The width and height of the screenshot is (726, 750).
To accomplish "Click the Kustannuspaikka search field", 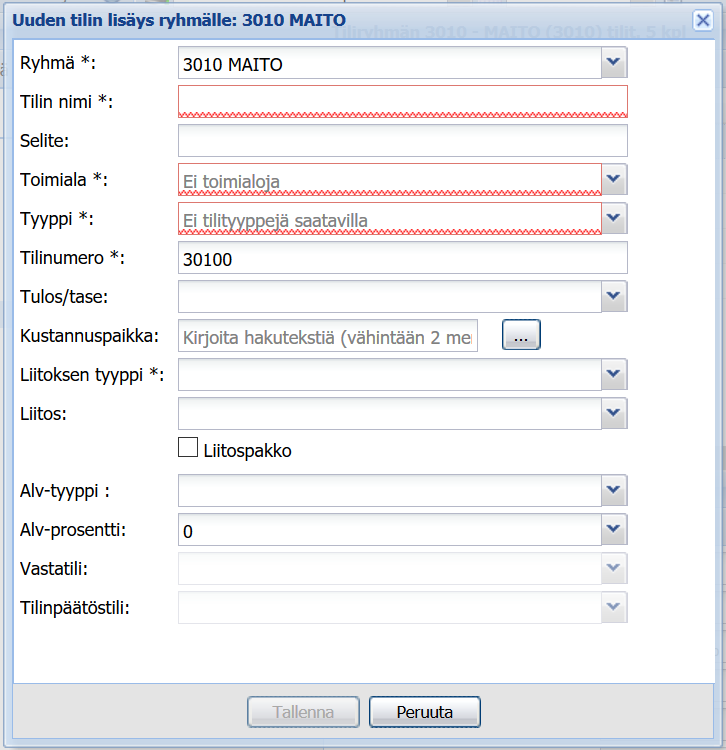I will [x=328, y=336].
